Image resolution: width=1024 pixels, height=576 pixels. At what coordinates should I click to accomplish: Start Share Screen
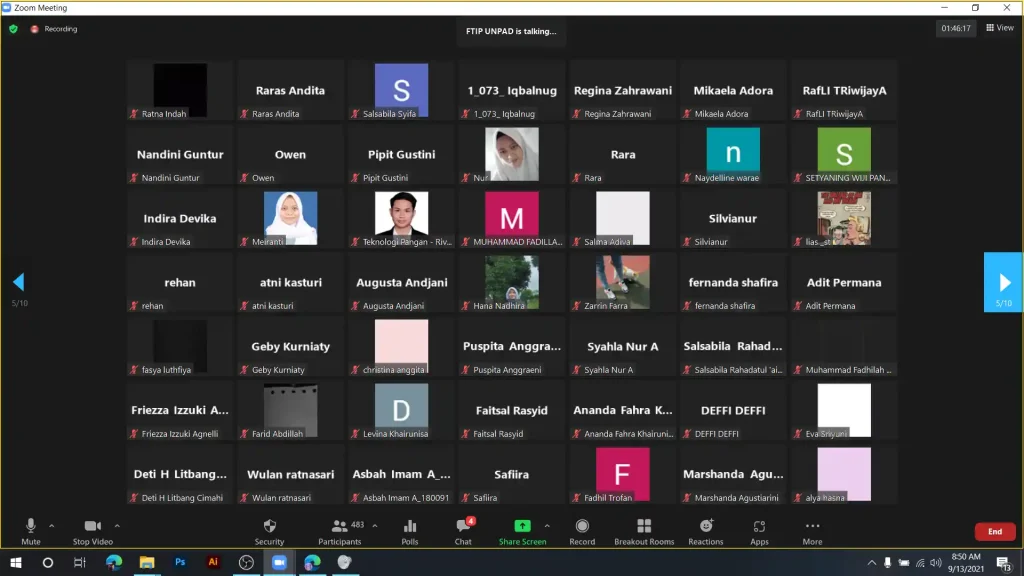point(522,532)
